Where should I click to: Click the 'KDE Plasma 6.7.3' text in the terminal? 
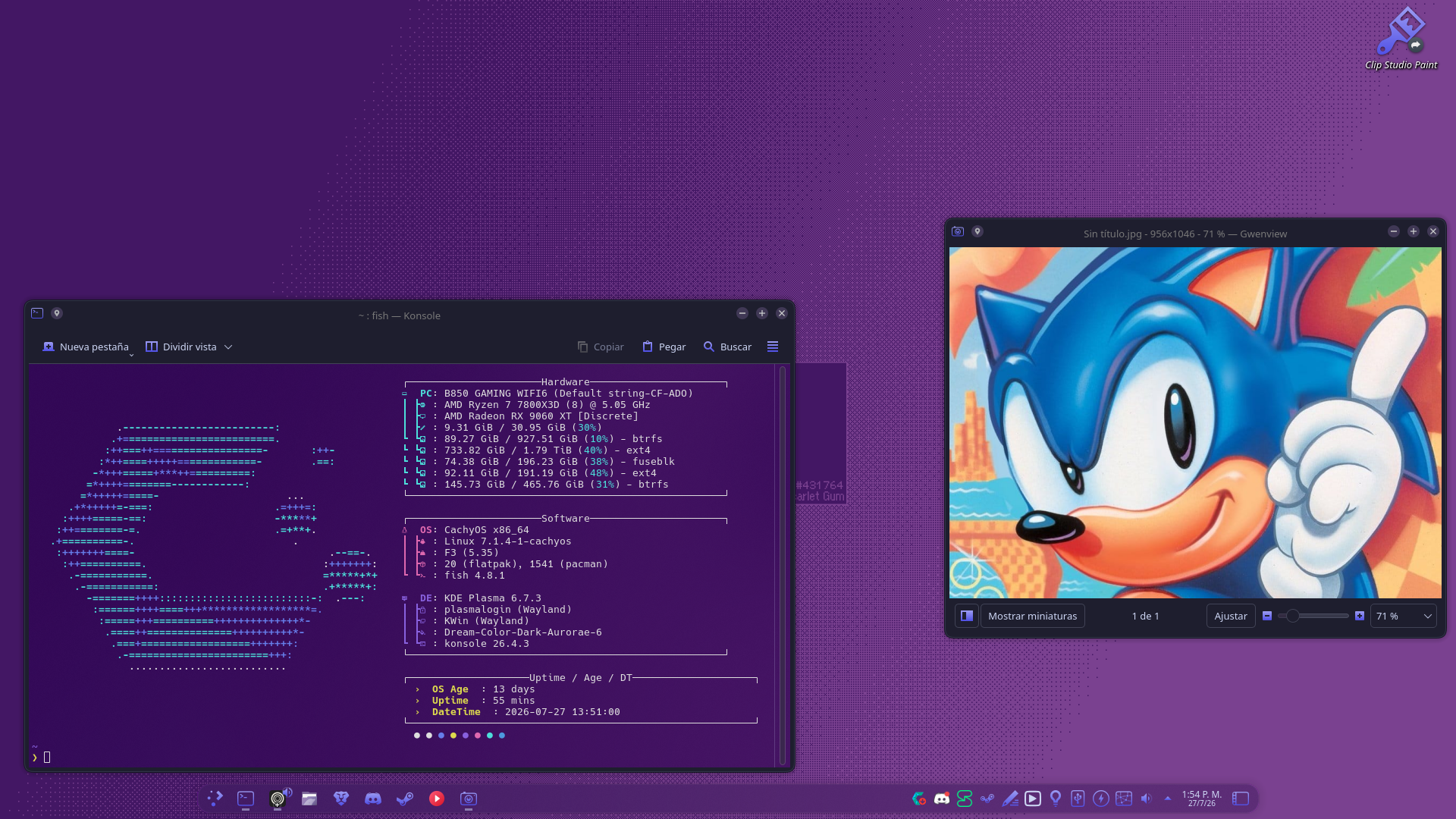coord(493,598)
